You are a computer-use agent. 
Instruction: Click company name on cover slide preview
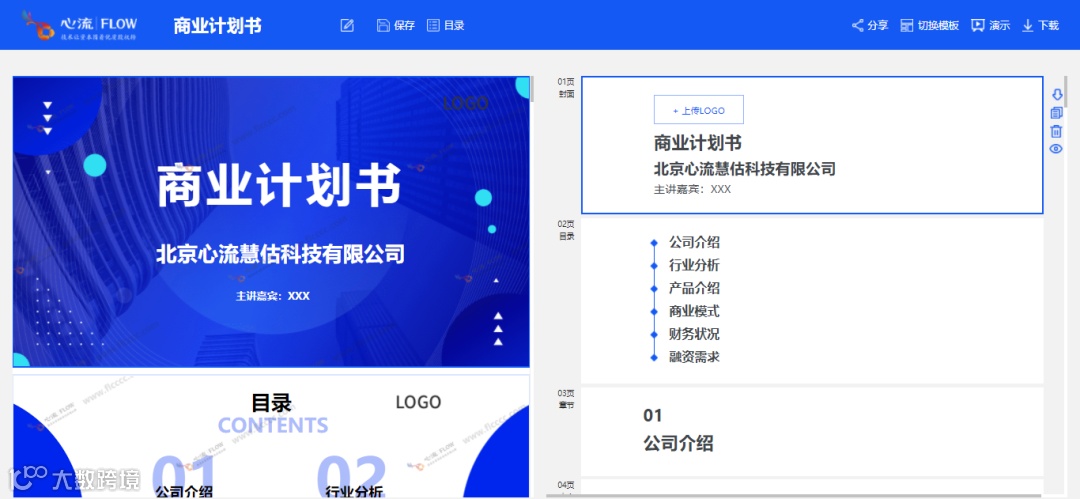click(280, 254)
